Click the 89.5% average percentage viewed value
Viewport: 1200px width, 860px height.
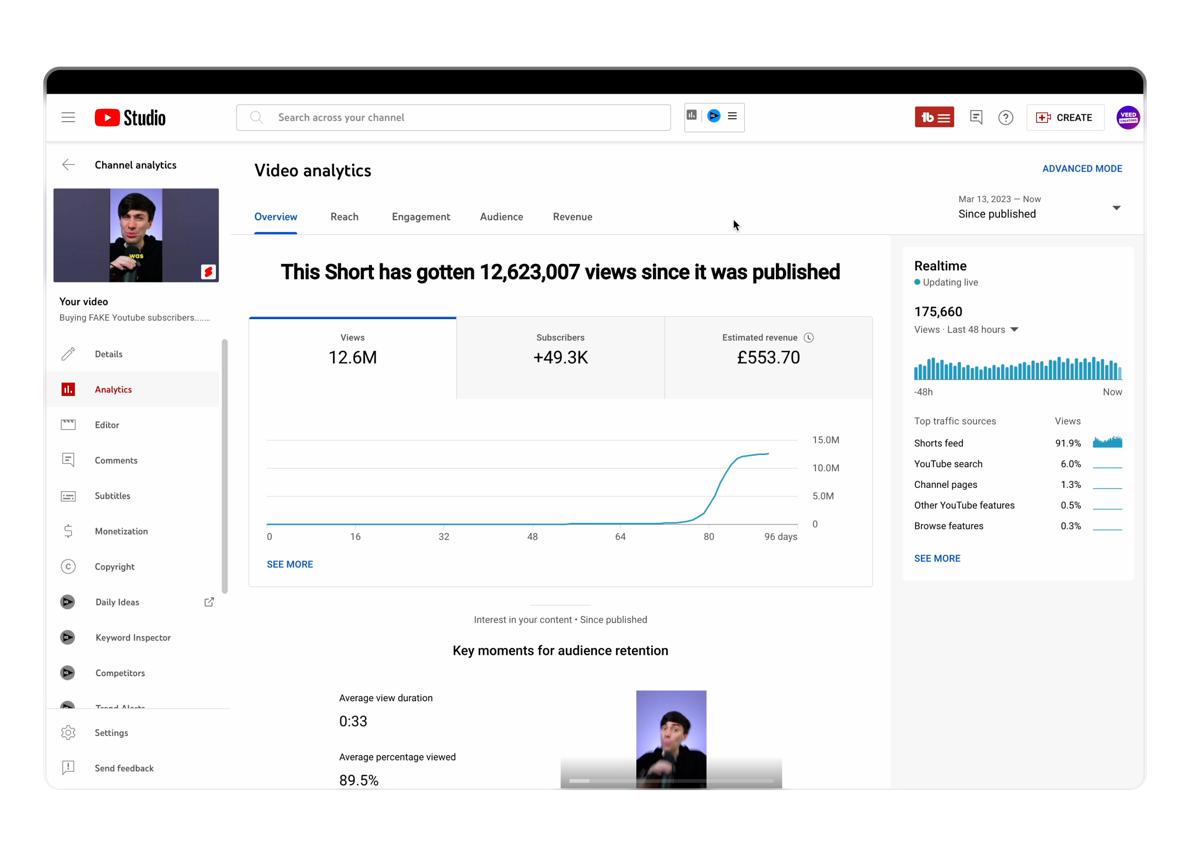tap(359, 780)
